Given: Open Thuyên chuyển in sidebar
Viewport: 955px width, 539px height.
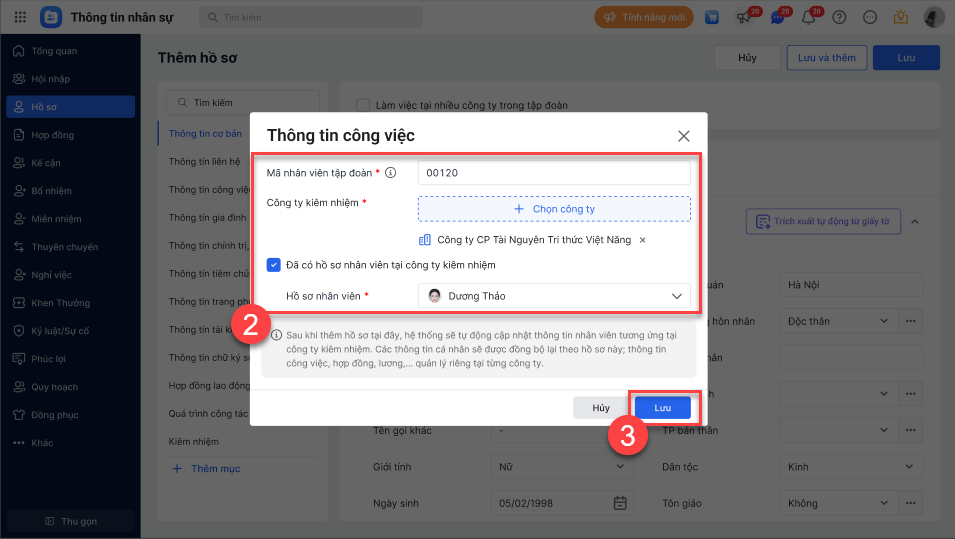Looking at the screenshot, I should point(71,247).
